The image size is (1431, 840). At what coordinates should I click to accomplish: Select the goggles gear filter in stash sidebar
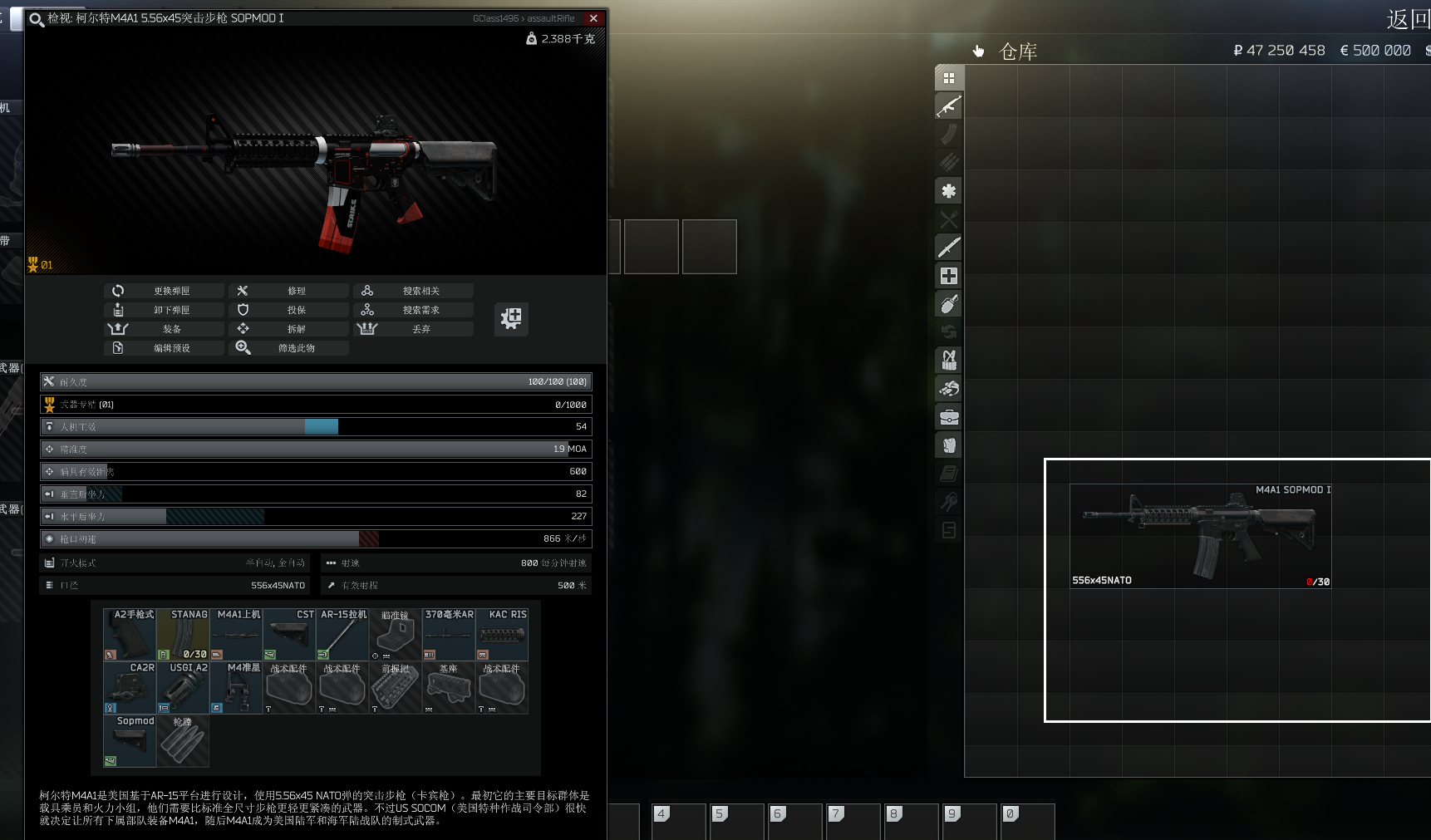[x=949, y=389]
